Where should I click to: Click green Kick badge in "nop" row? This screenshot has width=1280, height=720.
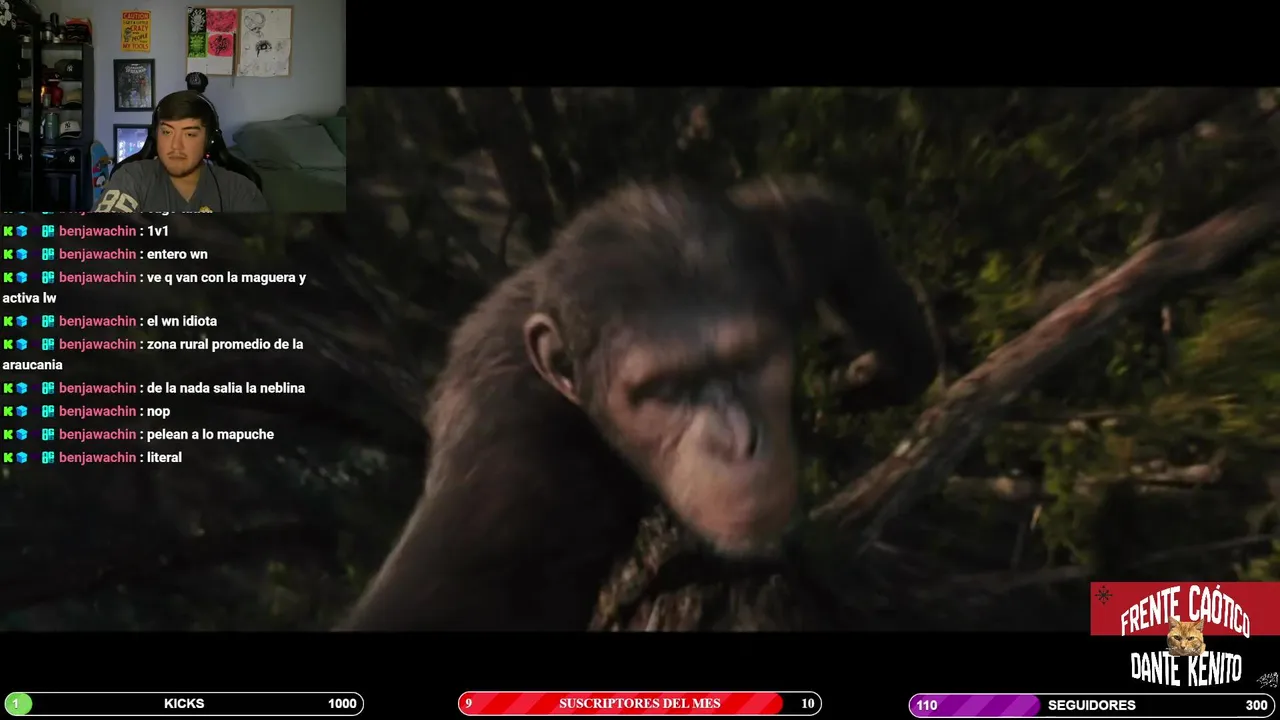click(8, 411)
